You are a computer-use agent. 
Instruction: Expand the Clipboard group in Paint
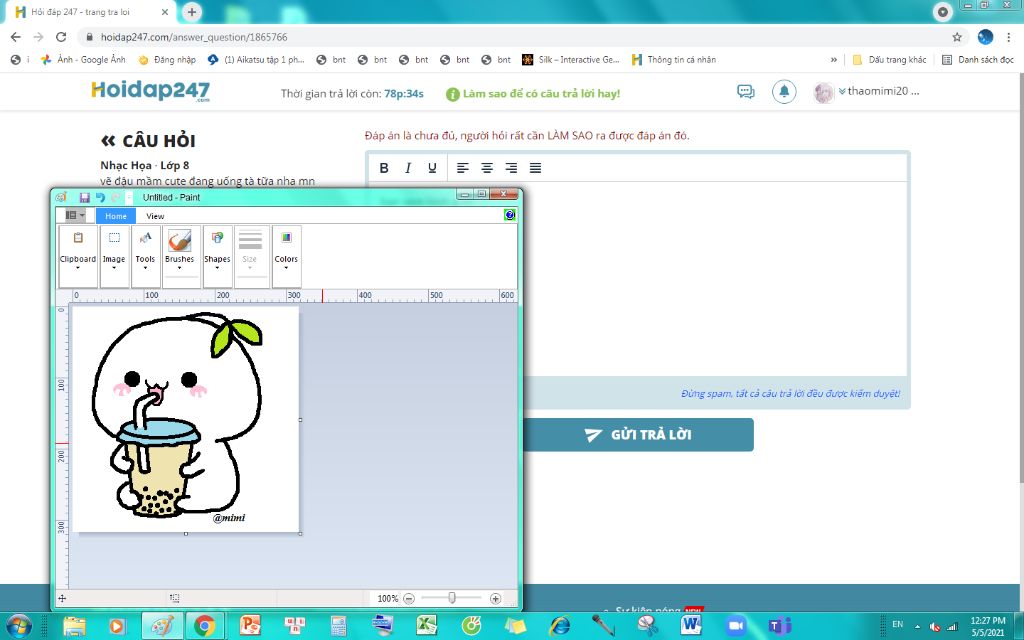tap(78, 256)
